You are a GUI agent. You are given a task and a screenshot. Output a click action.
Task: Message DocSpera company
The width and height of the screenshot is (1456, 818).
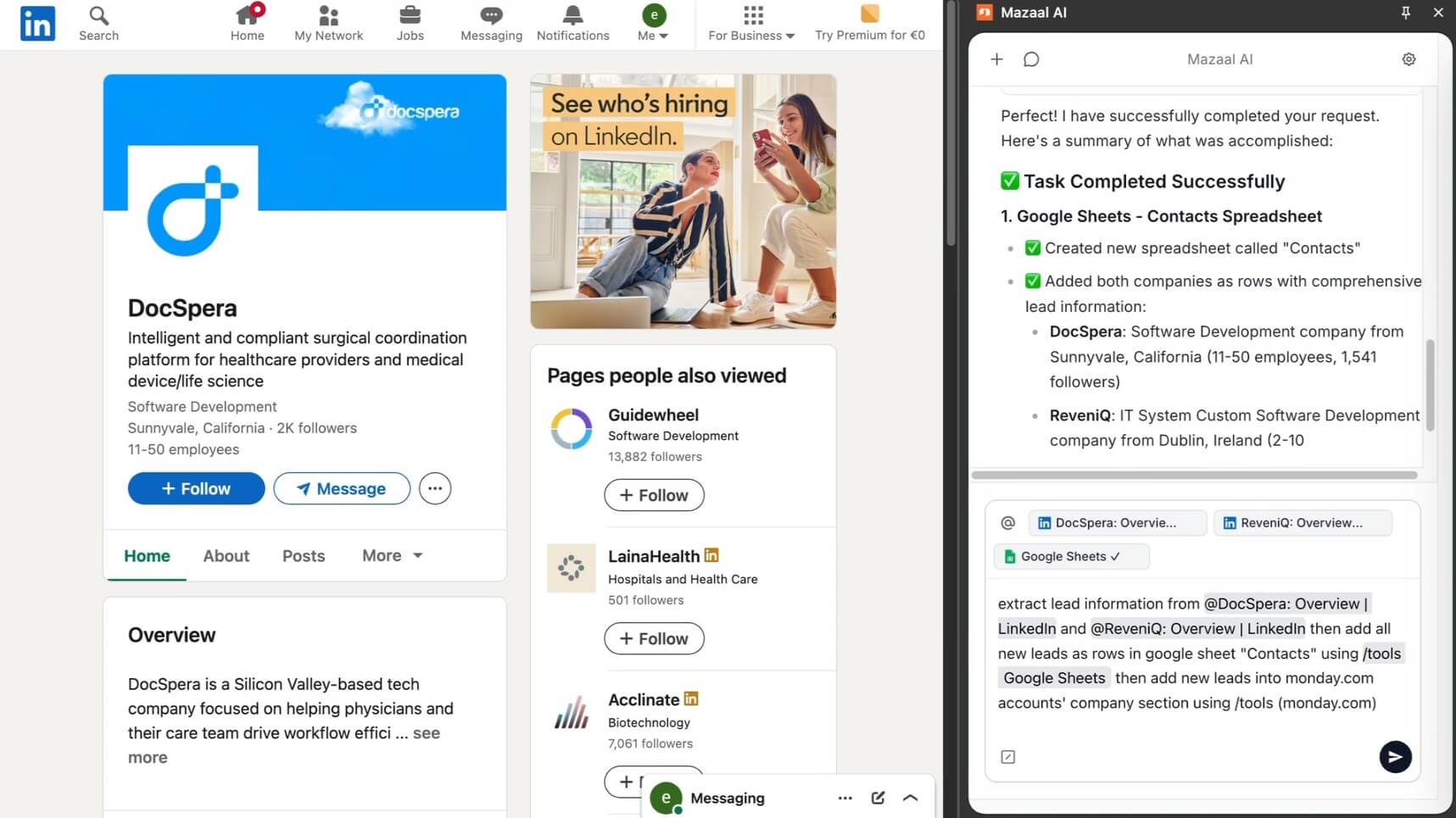tap(342, 488)
